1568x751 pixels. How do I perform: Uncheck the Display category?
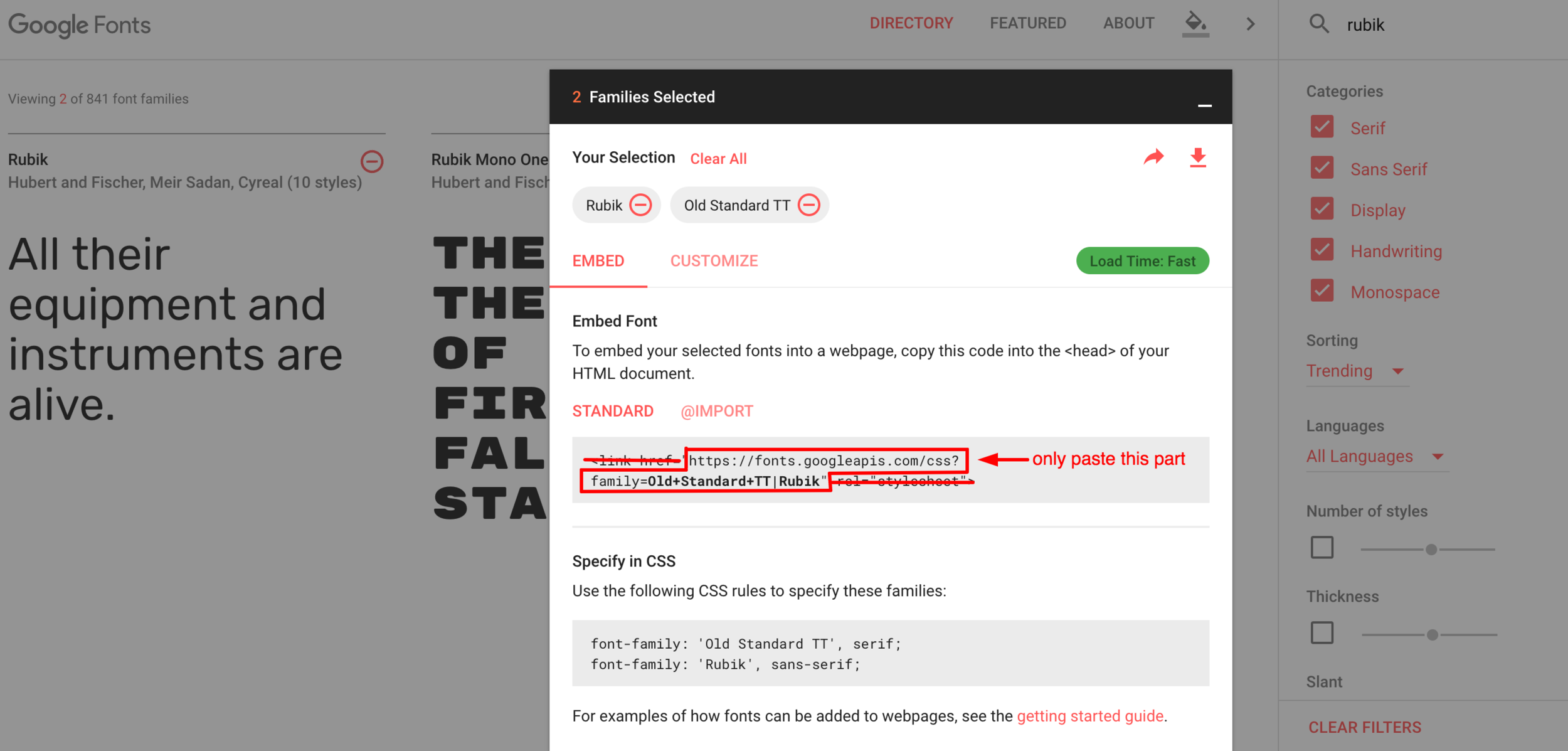tap(1322, 209)
